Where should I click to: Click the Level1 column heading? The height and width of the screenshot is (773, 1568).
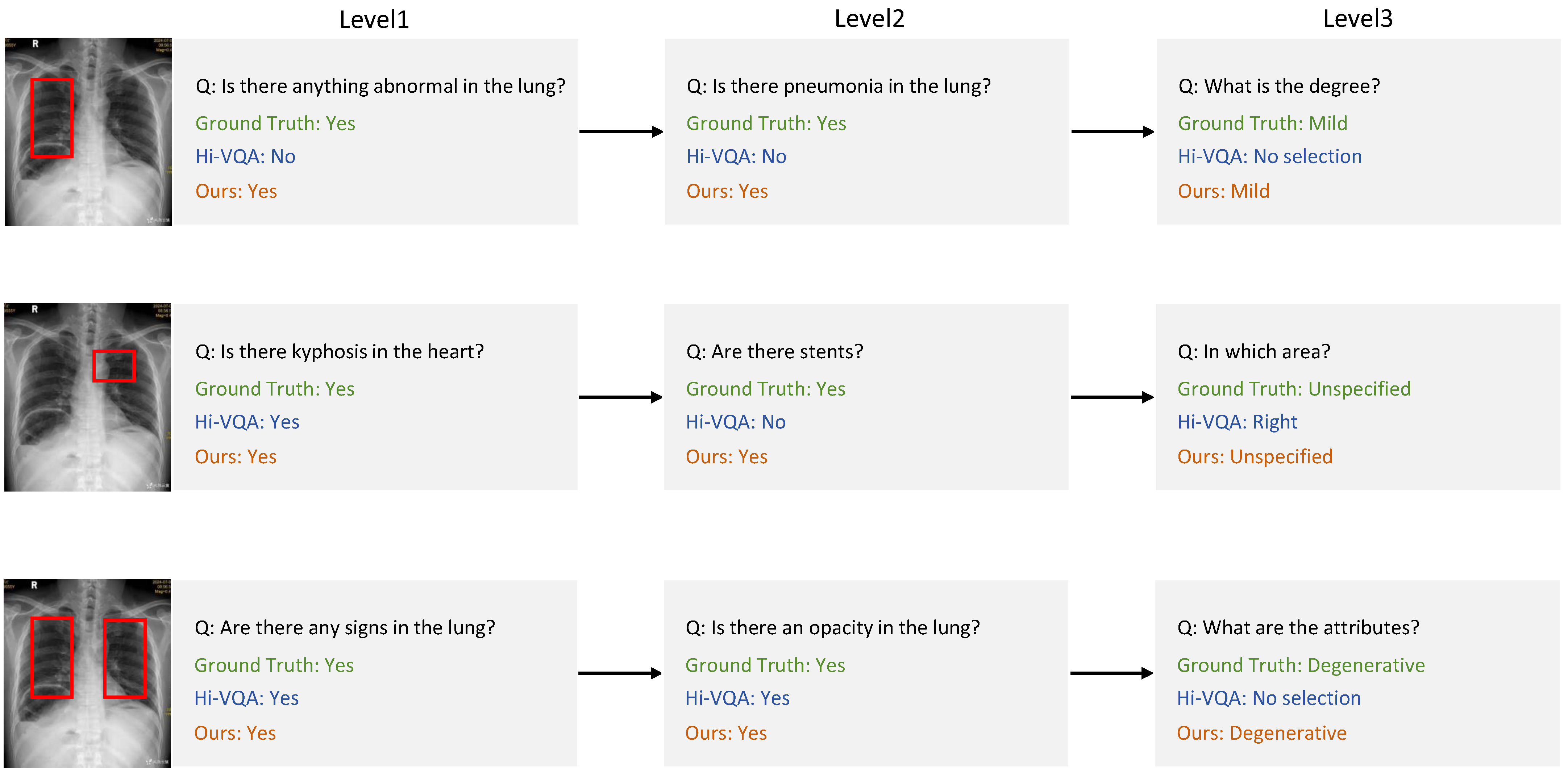(374, 20)
